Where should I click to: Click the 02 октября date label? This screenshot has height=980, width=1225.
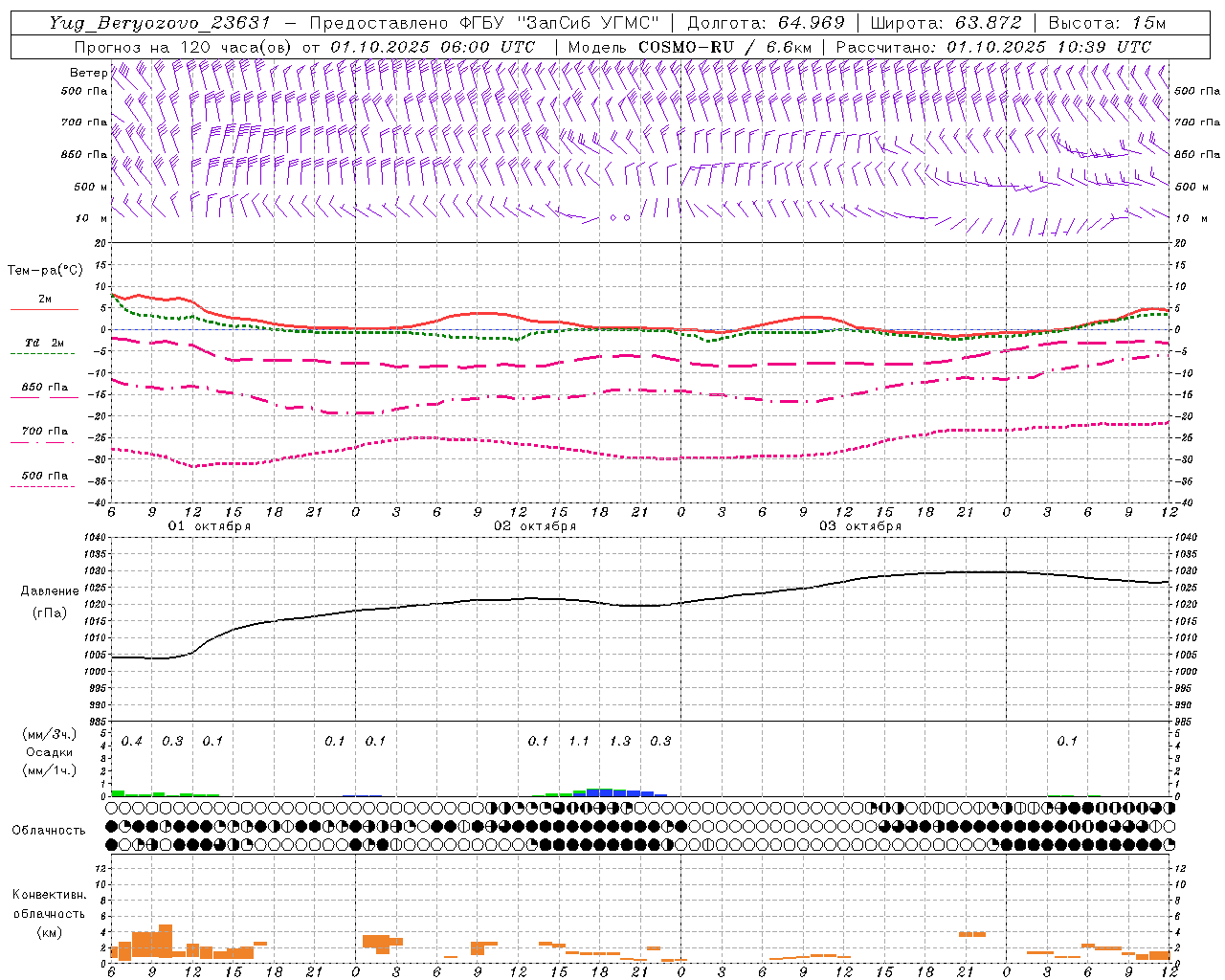coord(535,526)
